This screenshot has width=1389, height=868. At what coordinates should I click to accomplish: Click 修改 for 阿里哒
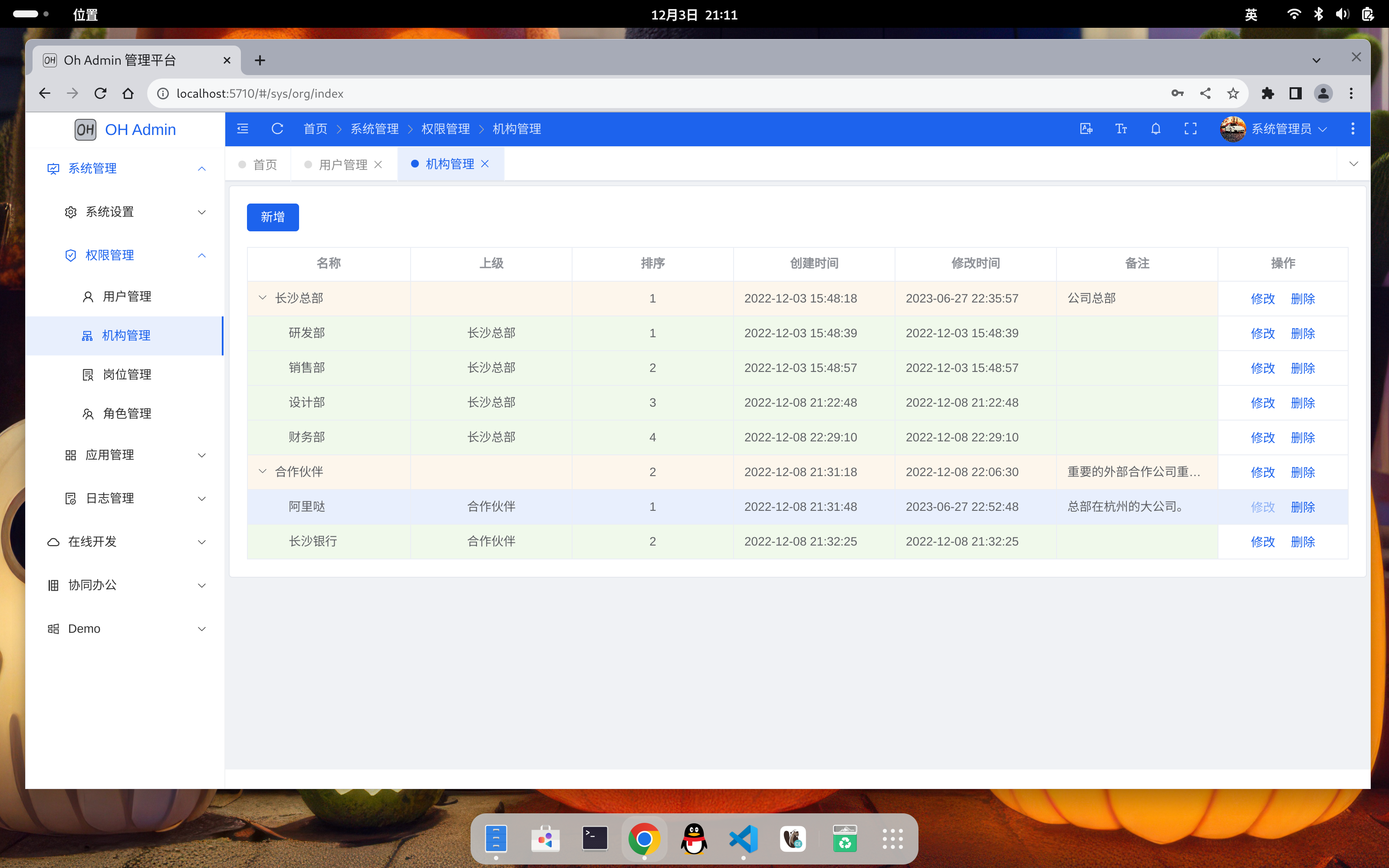click(1263, 507)
